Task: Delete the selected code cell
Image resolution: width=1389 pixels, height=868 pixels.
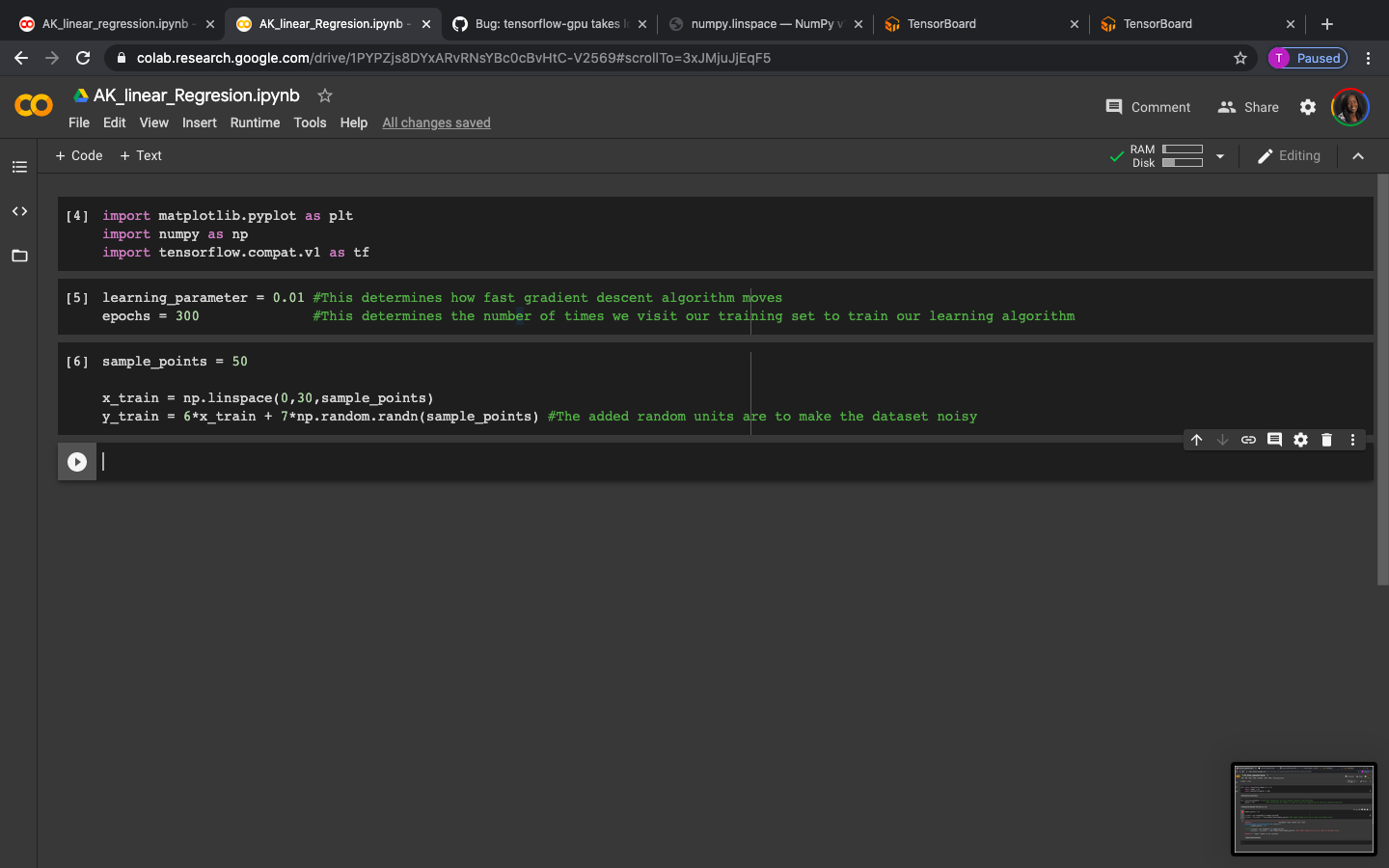Action: click(1326, 440)
